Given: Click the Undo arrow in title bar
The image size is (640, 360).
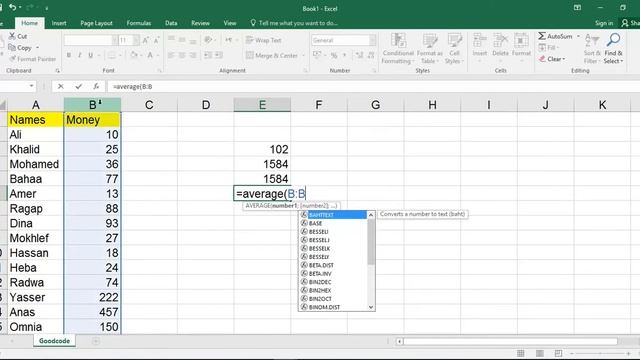Looking at the screenshot, I should coord(13,7).
